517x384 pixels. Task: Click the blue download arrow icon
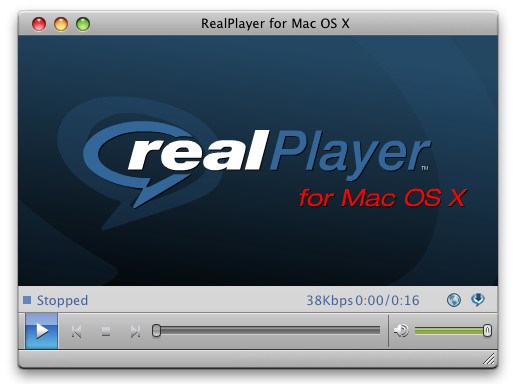point(478,299)
